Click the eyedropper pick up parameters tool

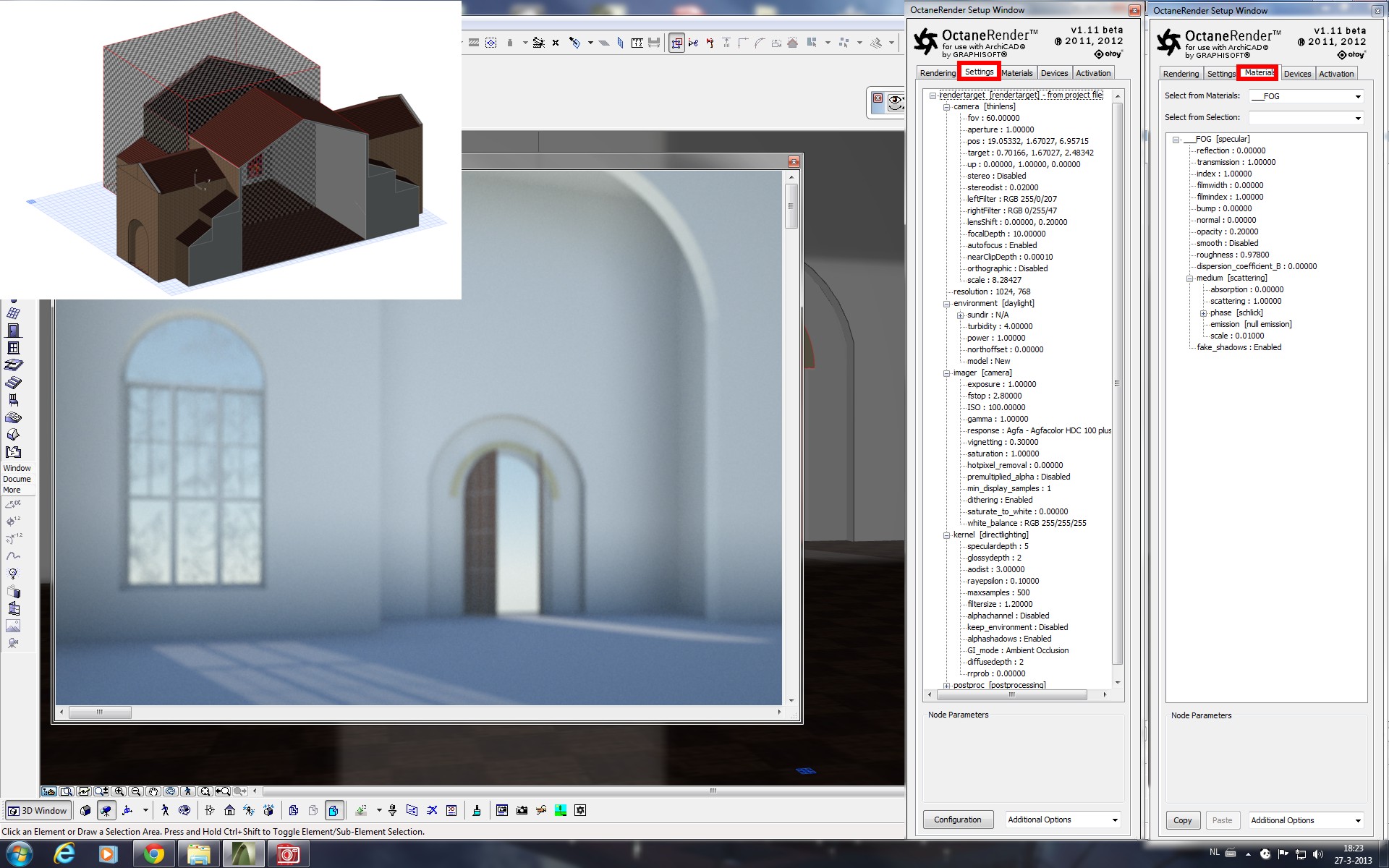[x=574, y=43]
